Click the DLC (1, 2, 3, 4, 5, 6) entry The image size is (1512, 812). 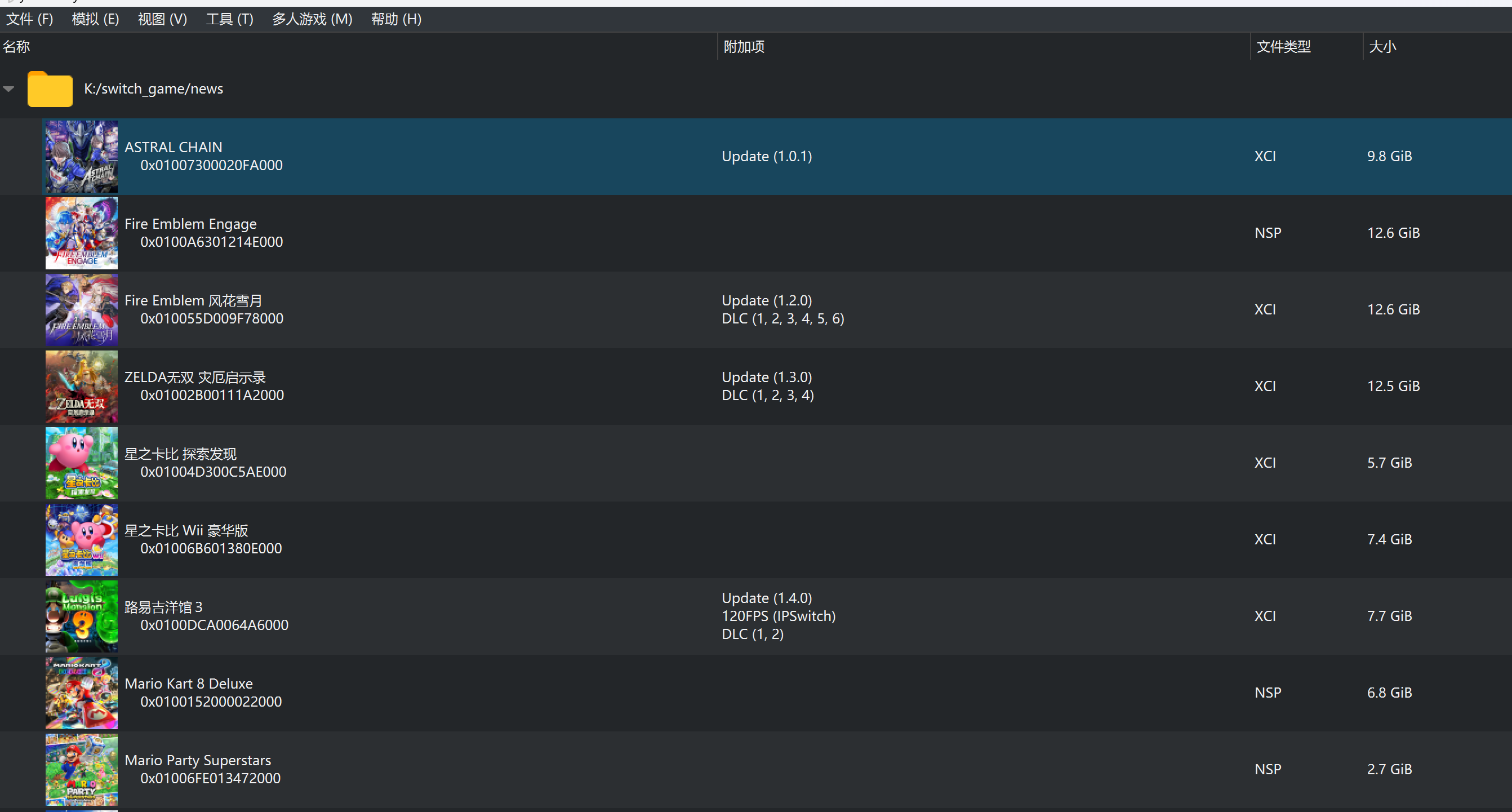click(782, 319)
